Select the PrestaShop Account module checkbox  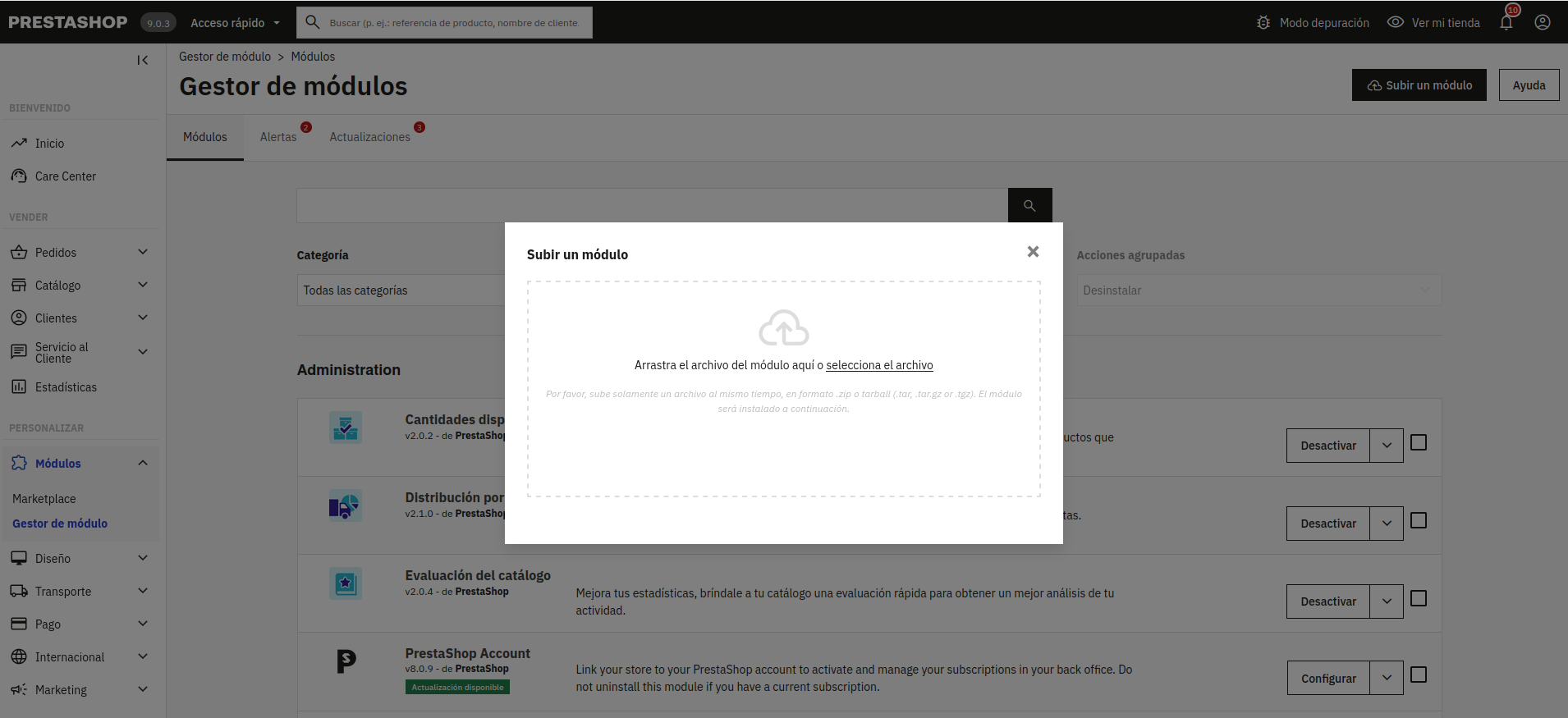tap(1418, 675)
